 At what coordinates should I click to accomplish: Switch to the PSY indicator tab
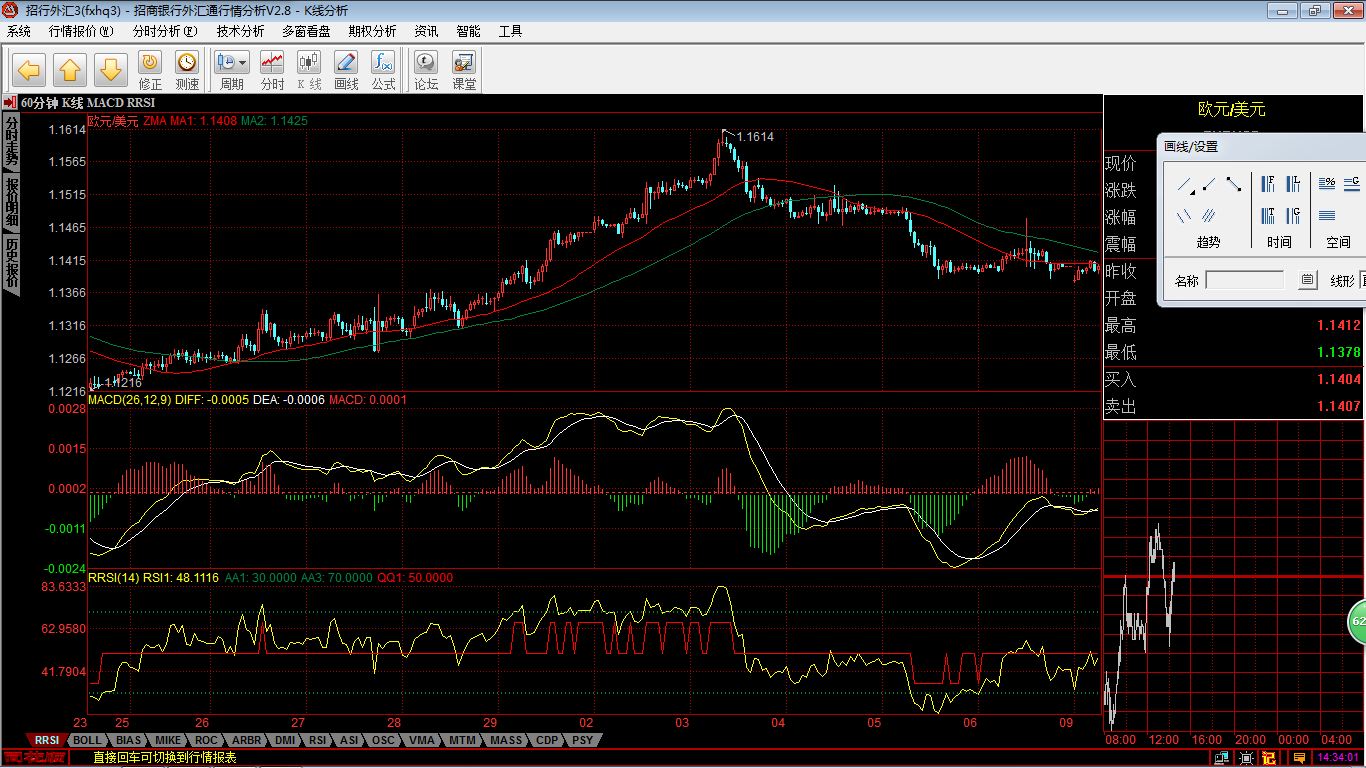tap(582, 740)
